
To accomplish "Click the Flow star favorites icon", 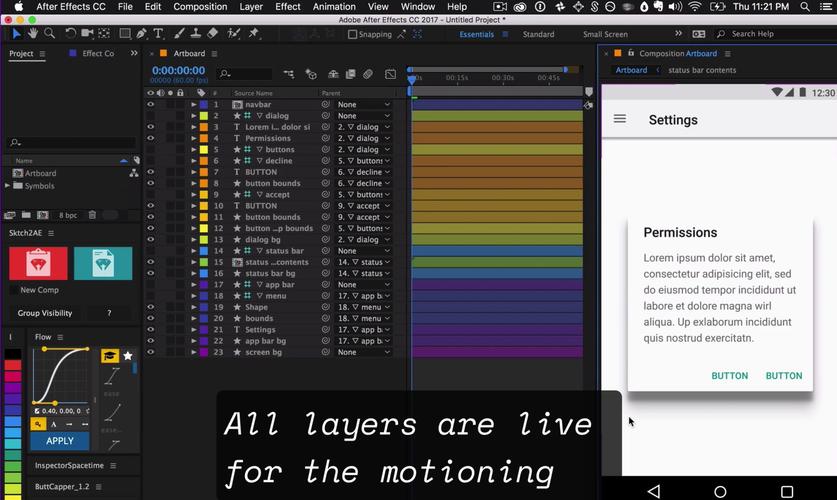I will pyautogui.click(x=128, y=356).
